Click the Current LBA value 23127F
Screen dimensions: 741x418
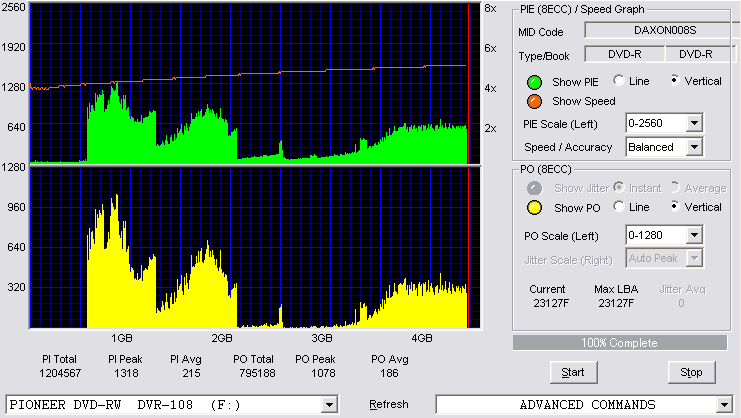click(x=551, y=303)
